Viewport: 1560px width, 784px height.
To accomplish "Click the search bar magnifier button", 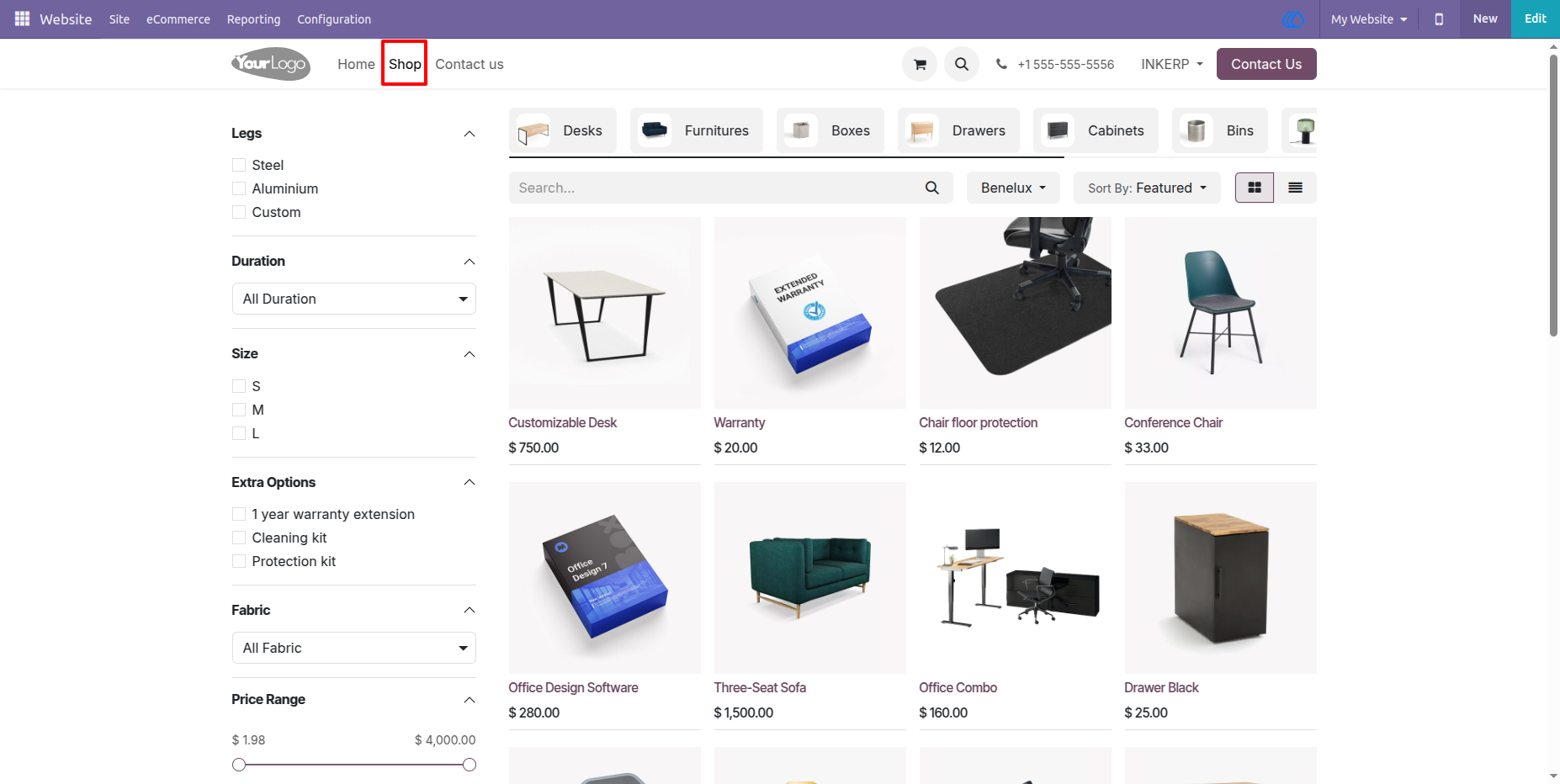I will point(931,188).
